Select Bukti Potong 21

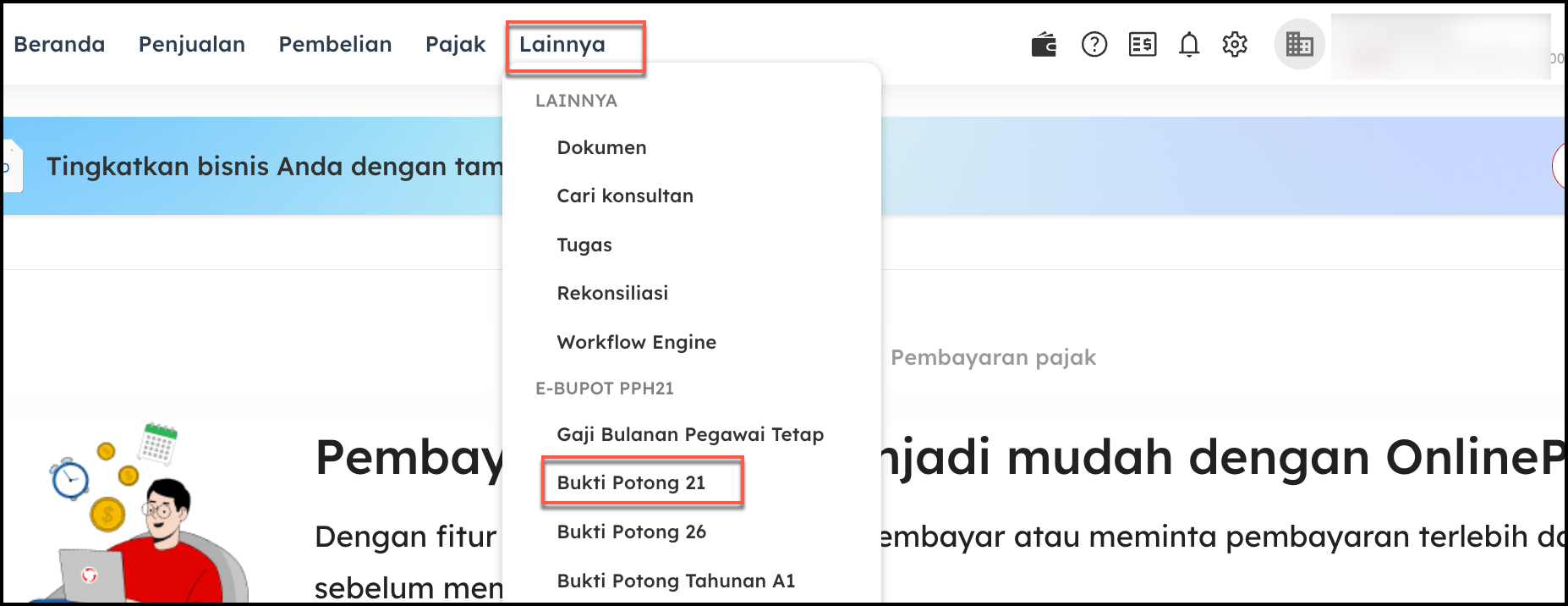point(631,482)
